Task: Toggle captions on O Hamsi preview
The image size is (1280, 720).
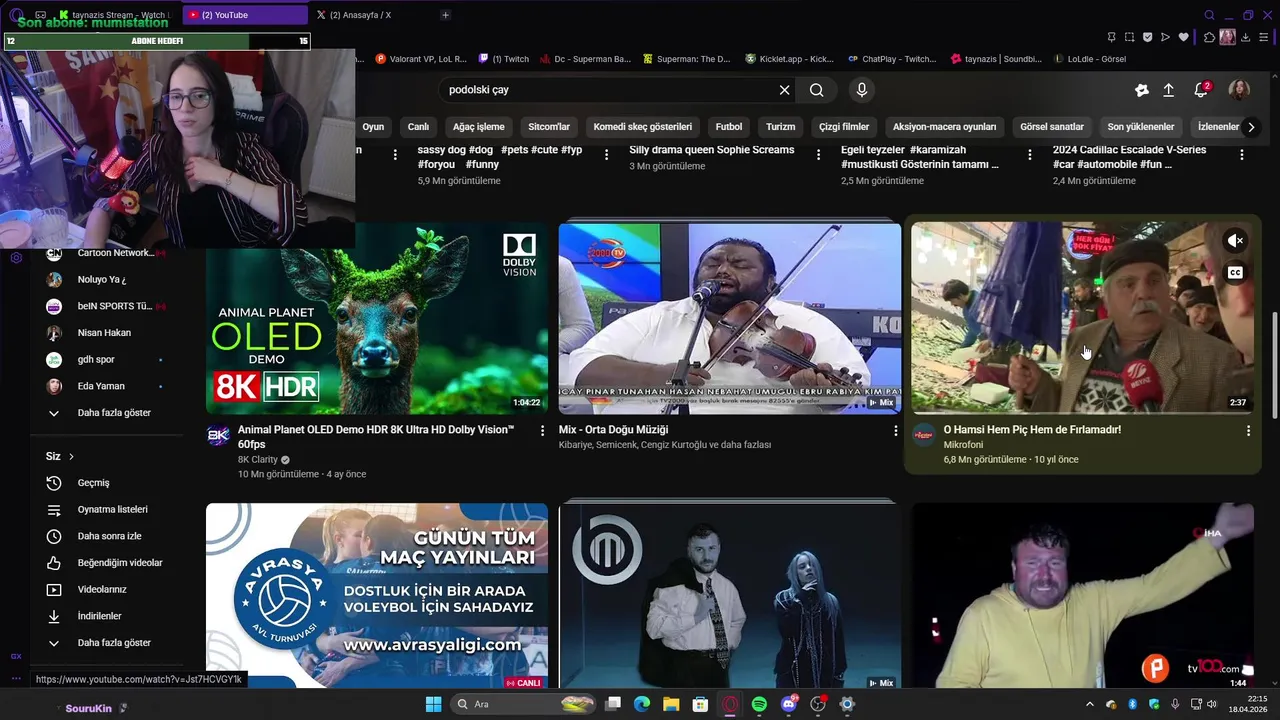Action: [1236, 273]
